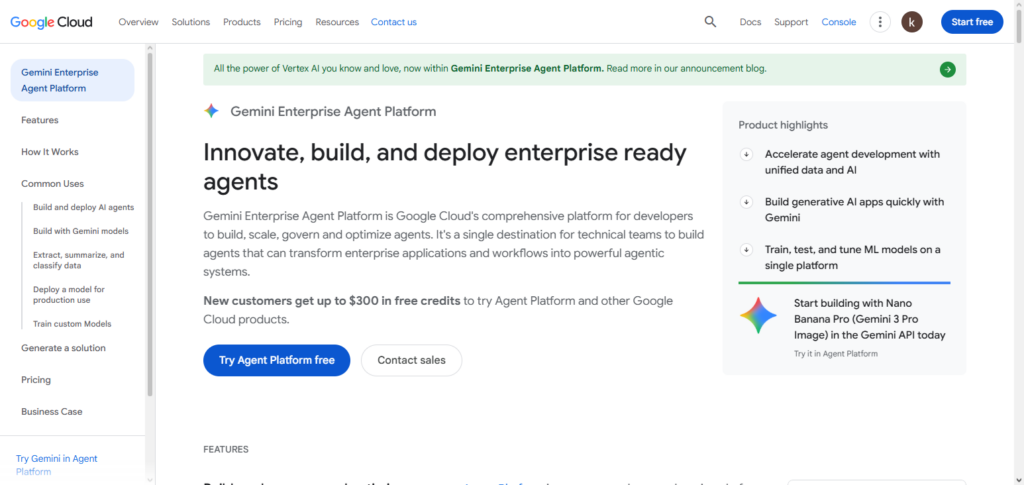This screenshot has width=1024, height=485.
Task: Expand 'Train, test, and tune ML models' arrow
Action: [746, 250]
